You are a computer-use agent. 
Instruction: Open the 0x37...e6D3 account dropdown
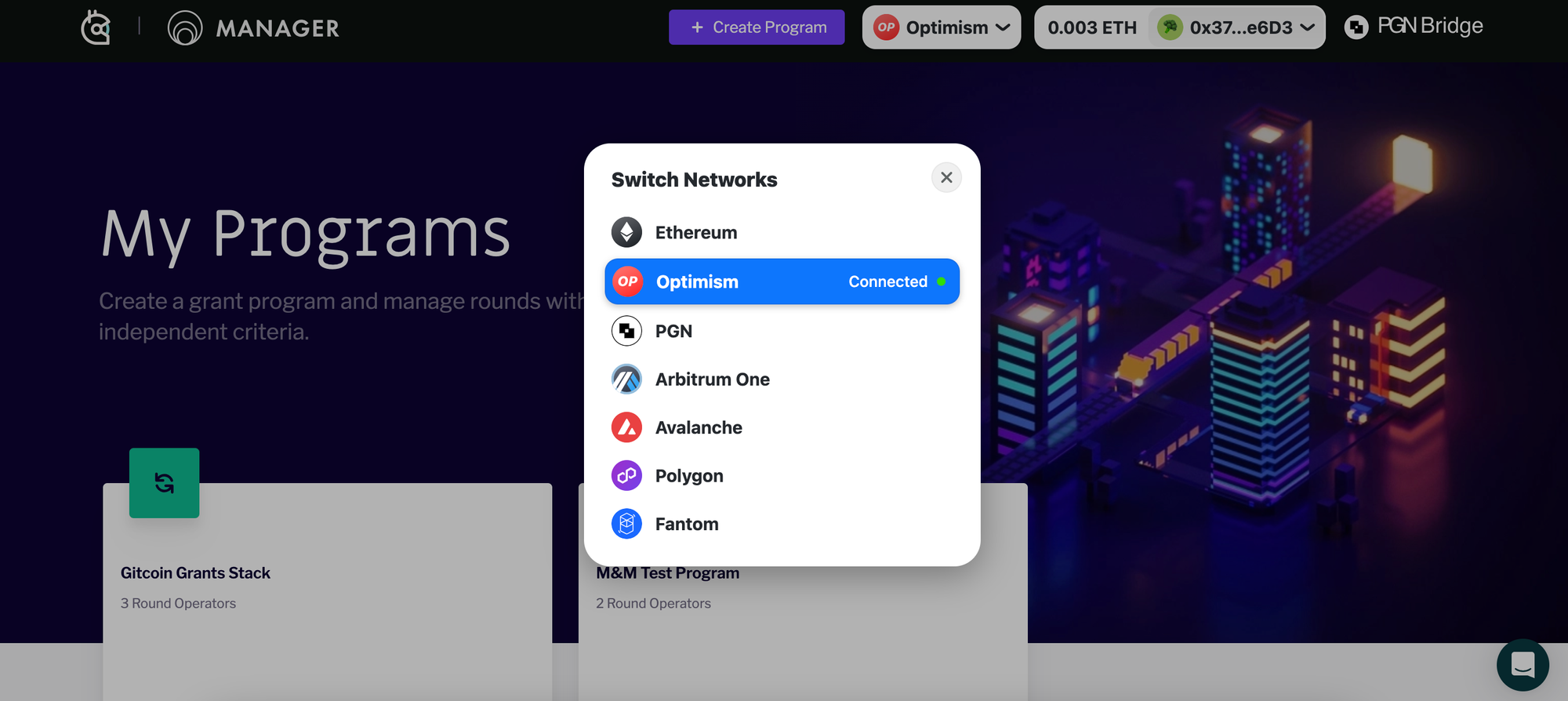tap(1236, 27)
